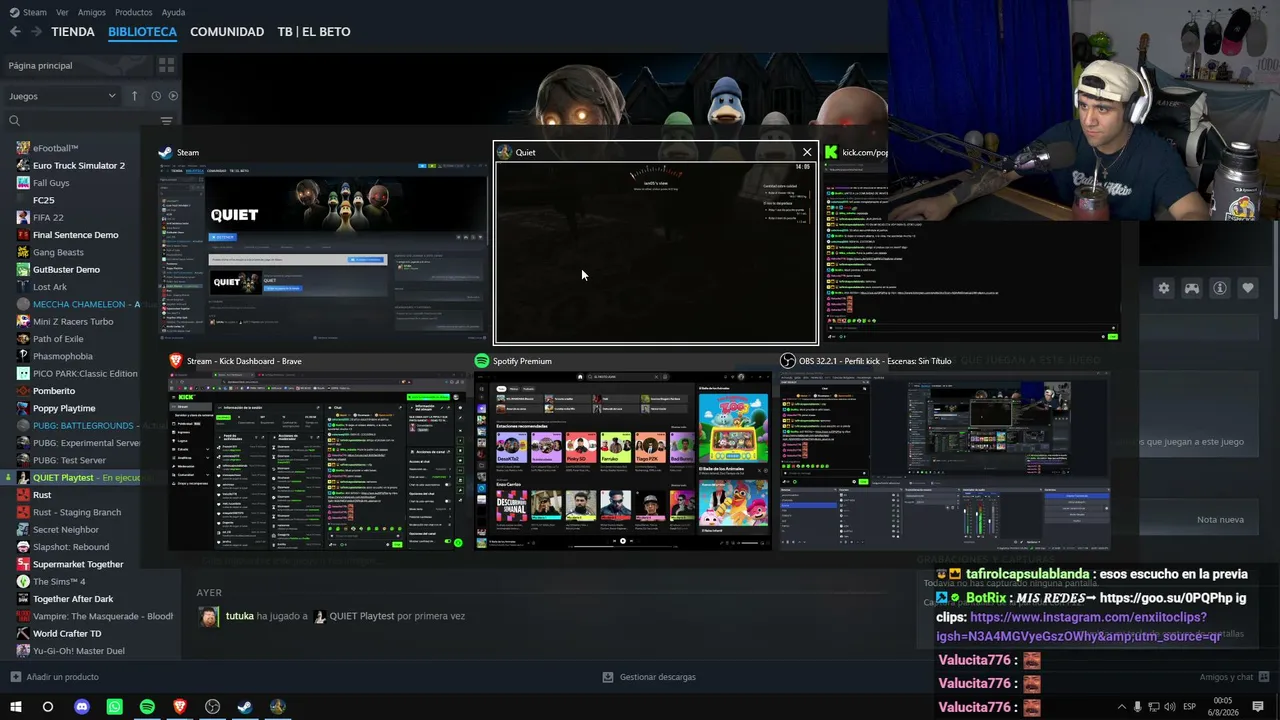Open the Windows Start menu
1280x720 pixels.
coord(15,707)
